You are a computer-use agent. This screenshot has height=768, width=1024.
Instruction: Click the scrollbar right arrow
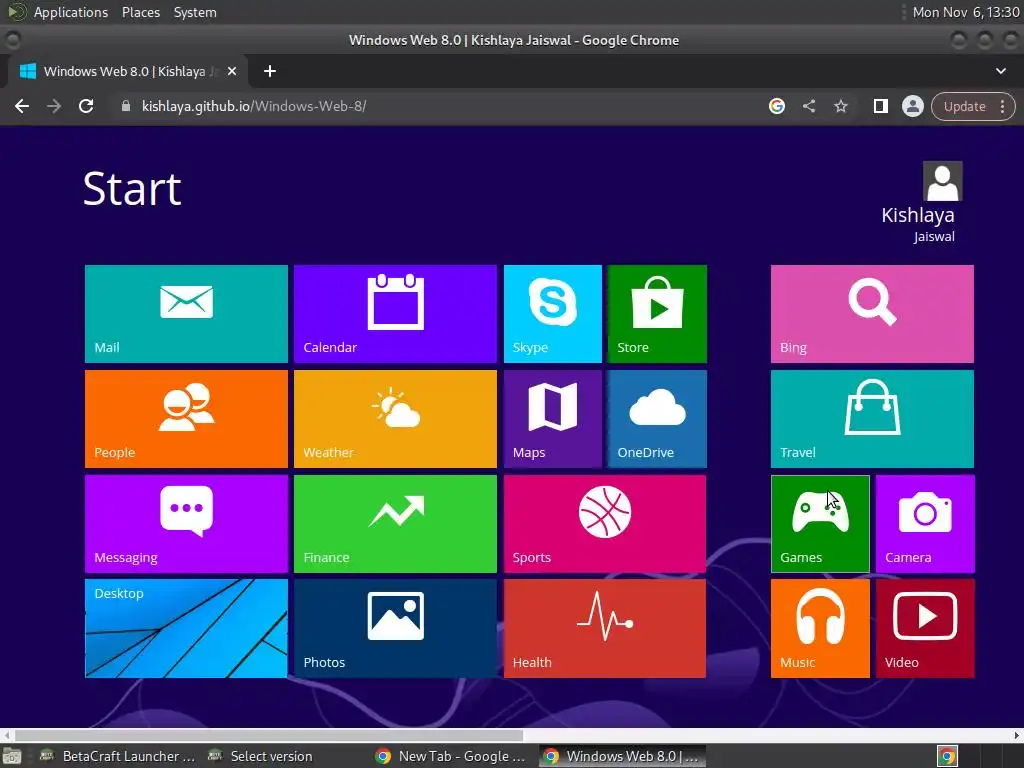[x=1016, y=735]
